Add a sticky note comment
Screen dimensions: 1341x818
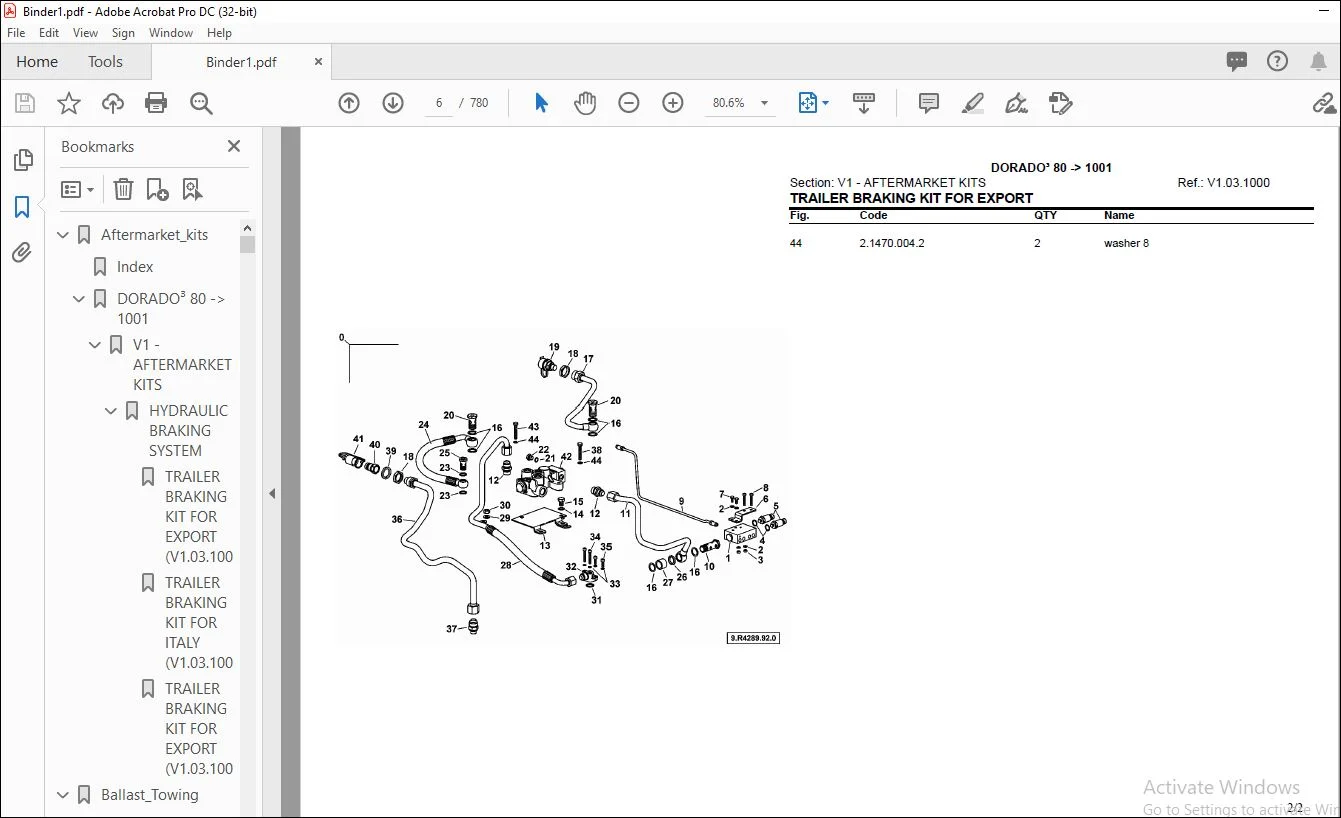[x=929, y=103]
